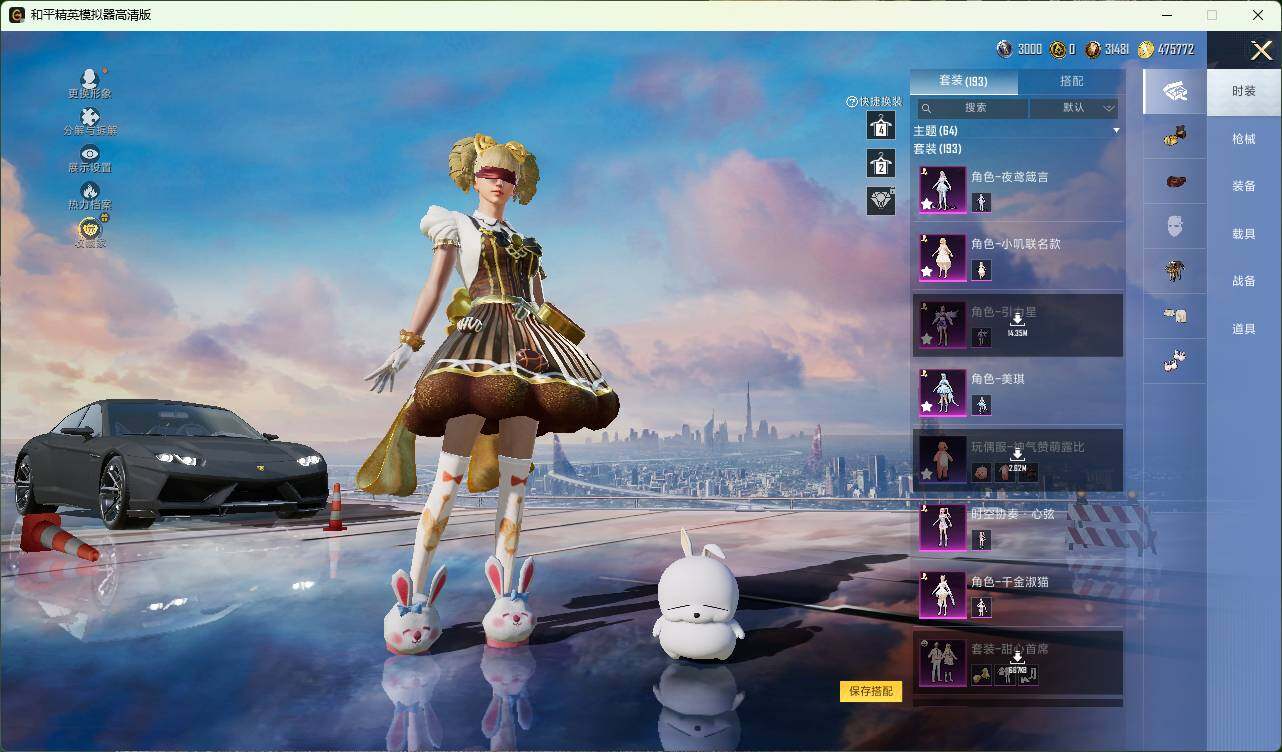Select the 角色-小叽联名款 outfit thumbnail
1282x752 pixels.
click(943, 257)
